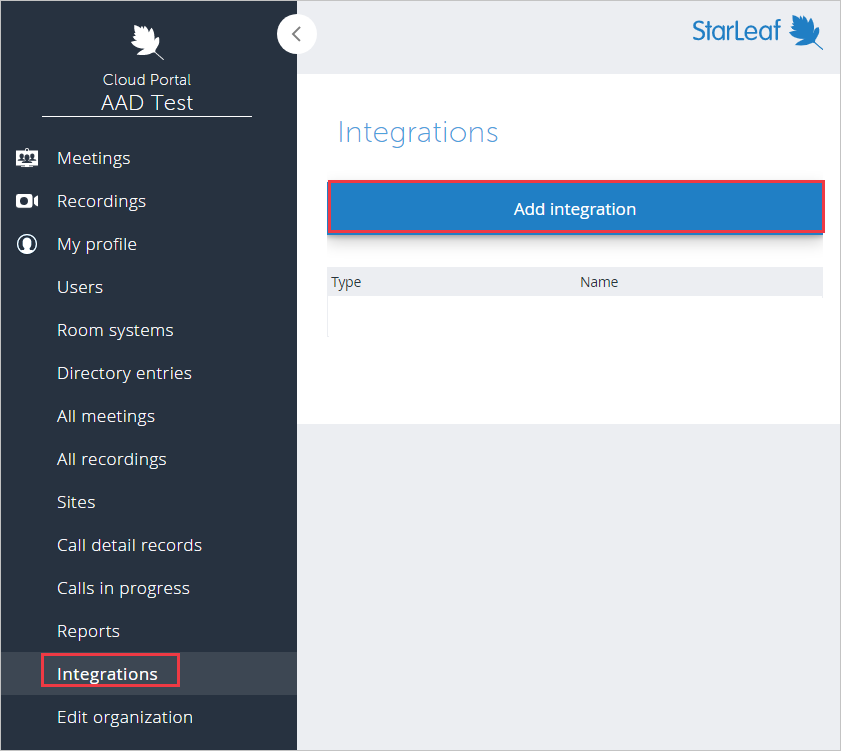Image resolution: width=841 pixels, height=751 pixels.
Task: Click the Cloud Portal leaf emblem
Action: coord(147,42)
